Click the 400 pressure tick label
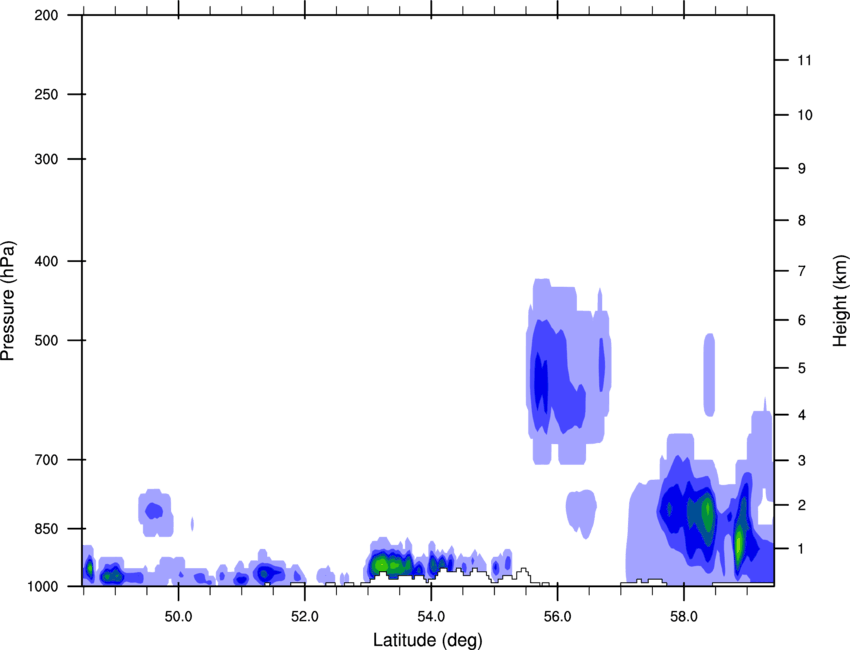 click(46, 261)
